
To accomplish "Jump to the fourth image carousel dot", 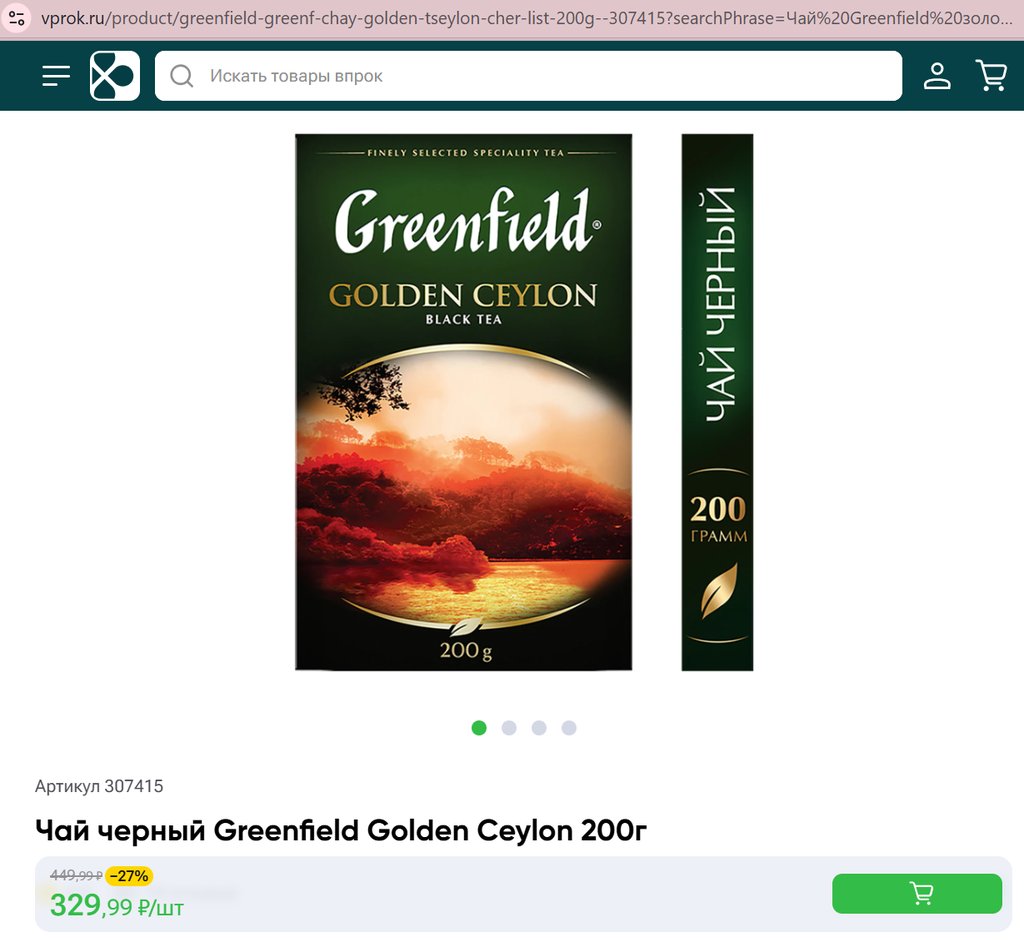I will coord(569,728).
